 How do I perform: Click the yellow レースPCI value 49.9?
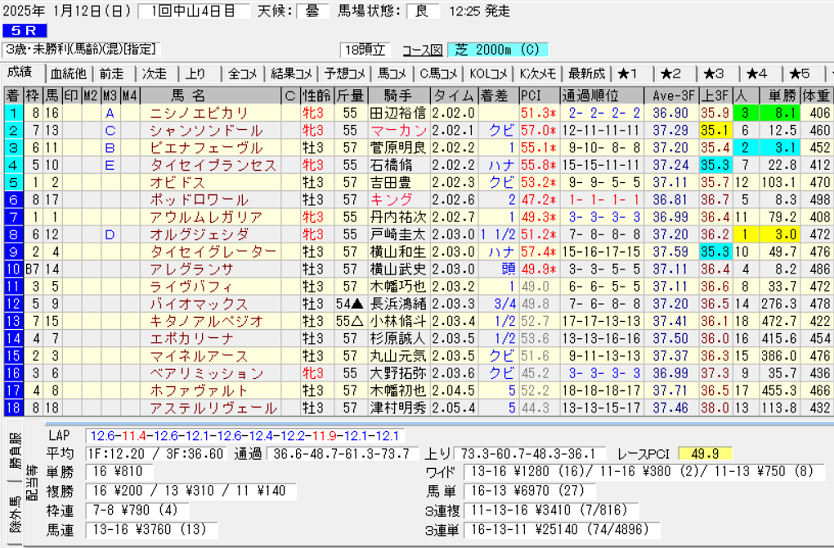click(x=705, y=453)
